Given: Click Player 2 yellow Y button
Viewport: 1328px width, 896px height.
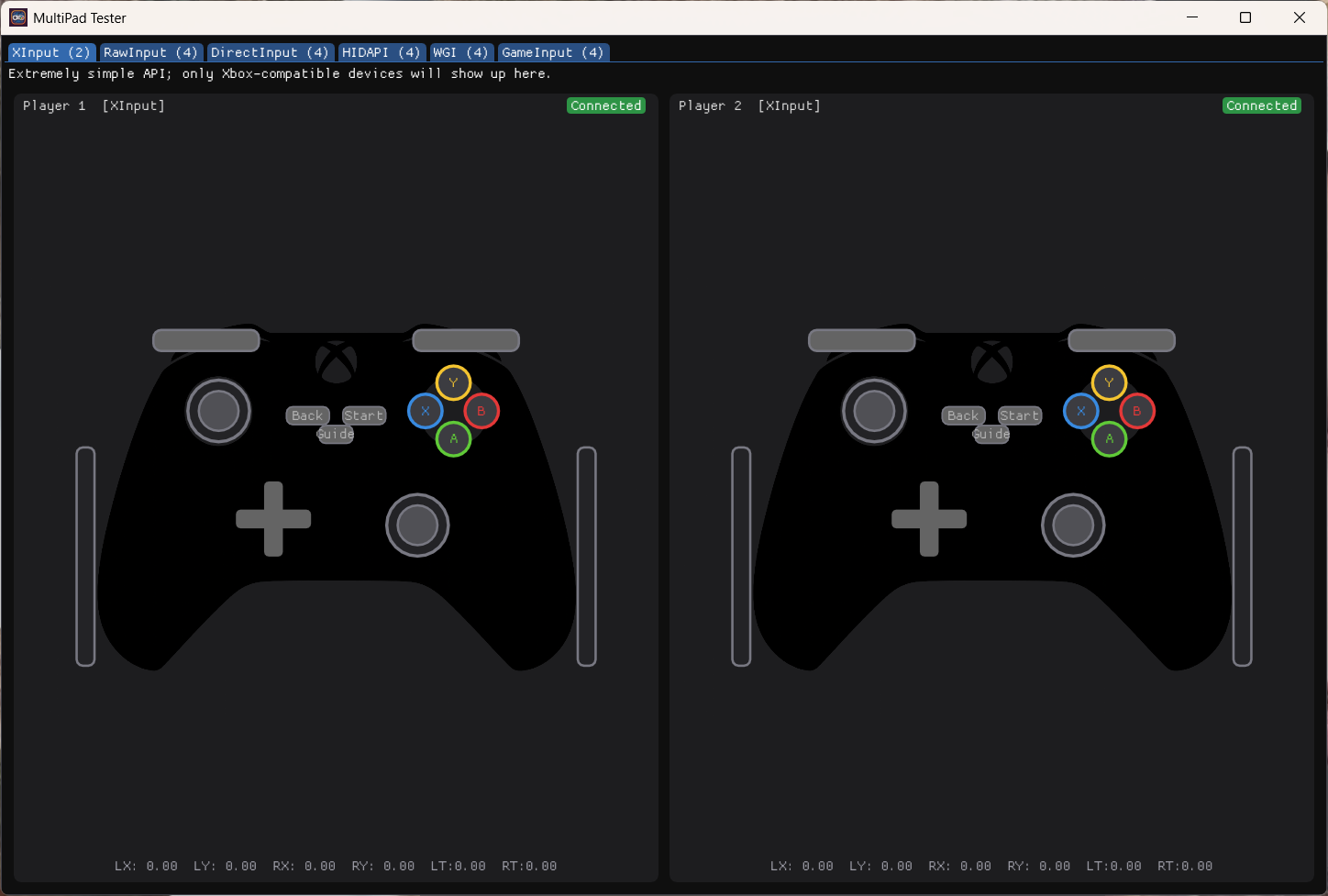Looking at the screenshot, I should click(x=1109, y=382).
